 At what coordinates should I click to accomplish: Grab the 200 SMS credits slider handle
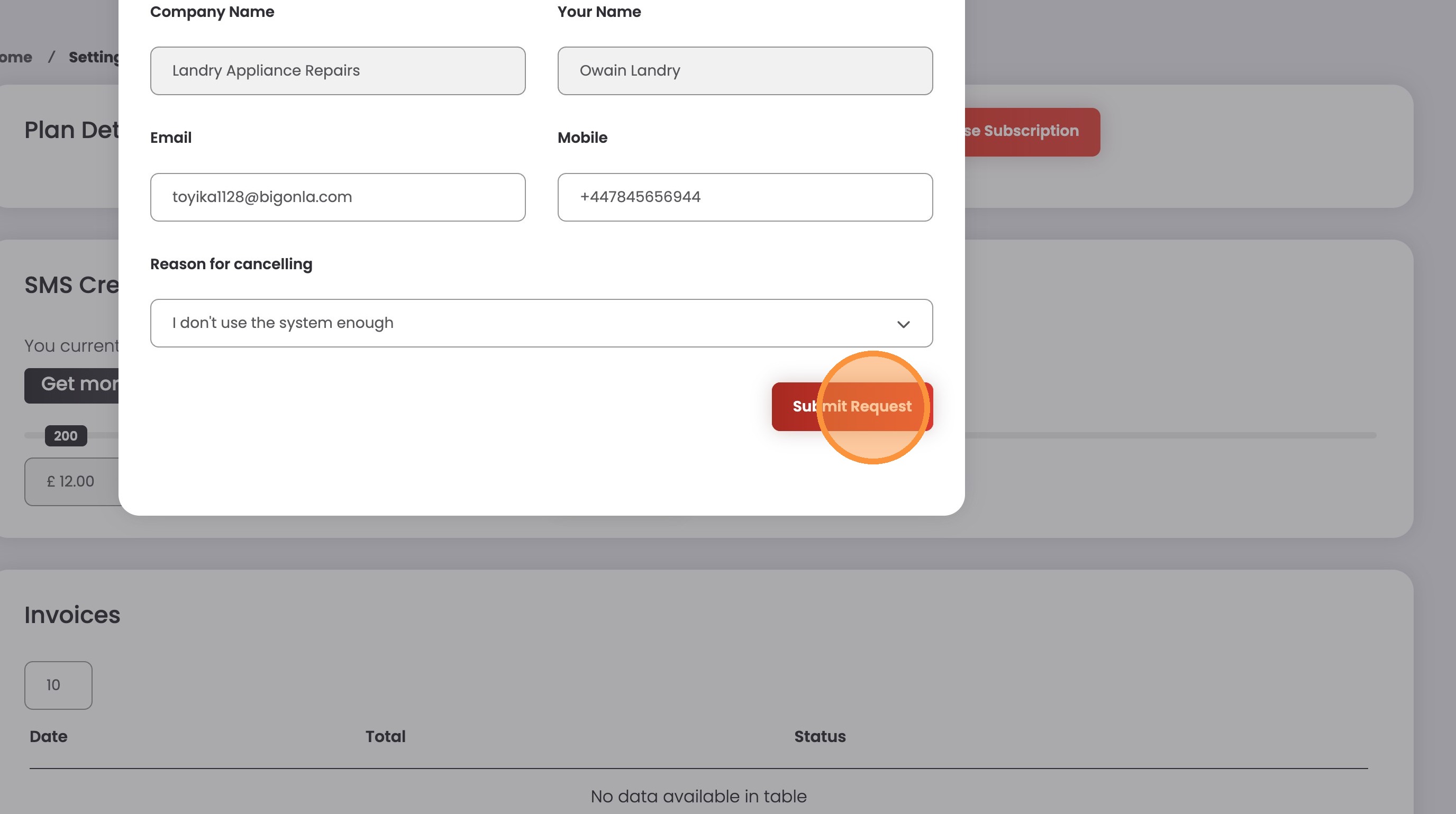click(x=66, y=435)
